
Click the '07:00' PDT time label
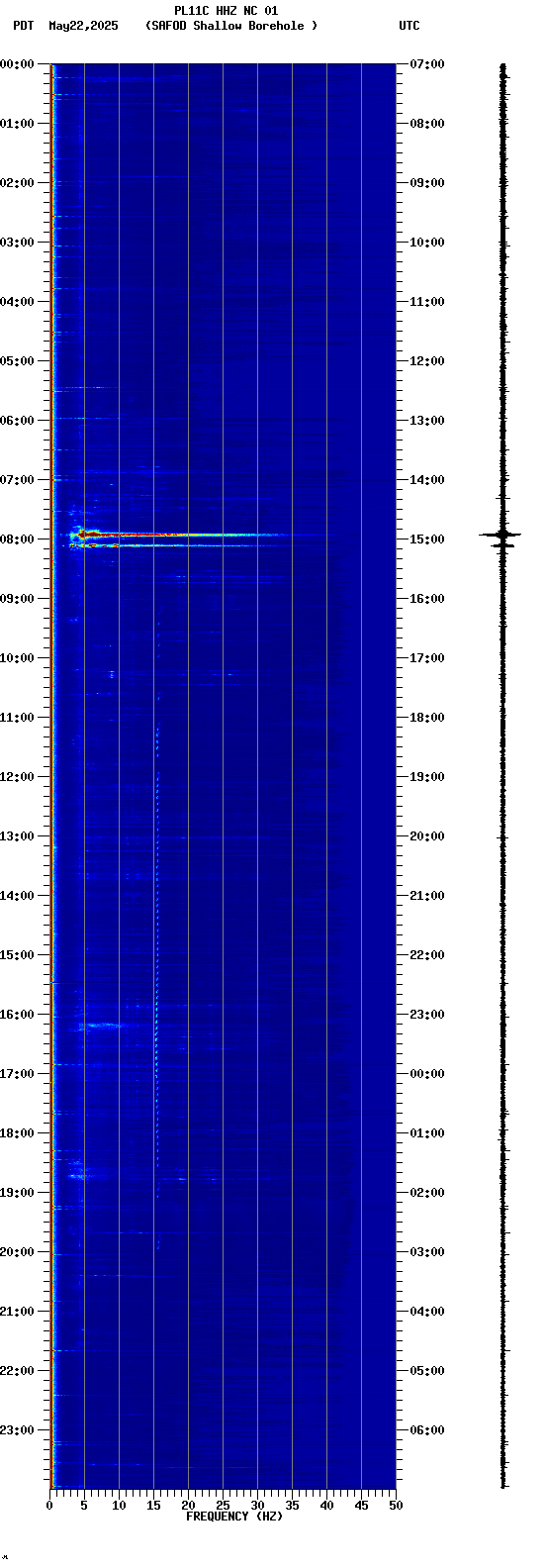point(17,480)
